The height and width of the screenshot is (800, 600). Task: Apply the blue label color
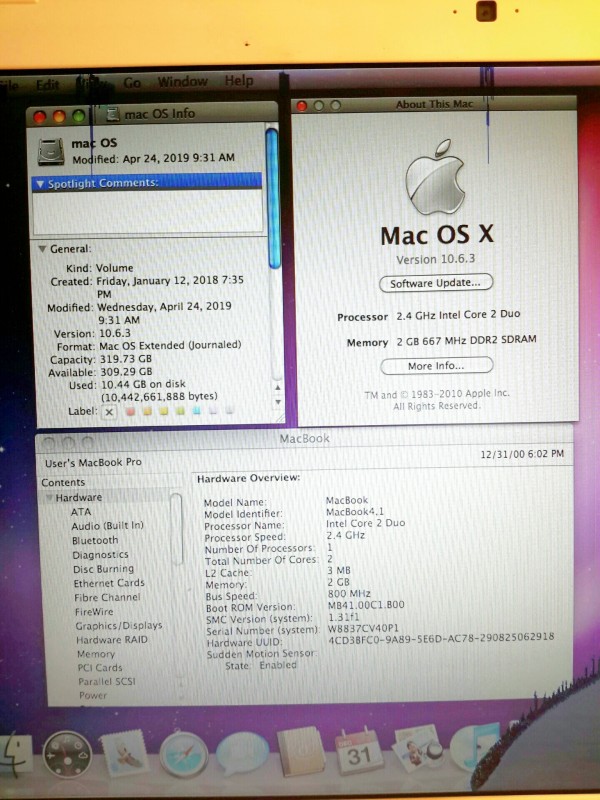point(196,411)
